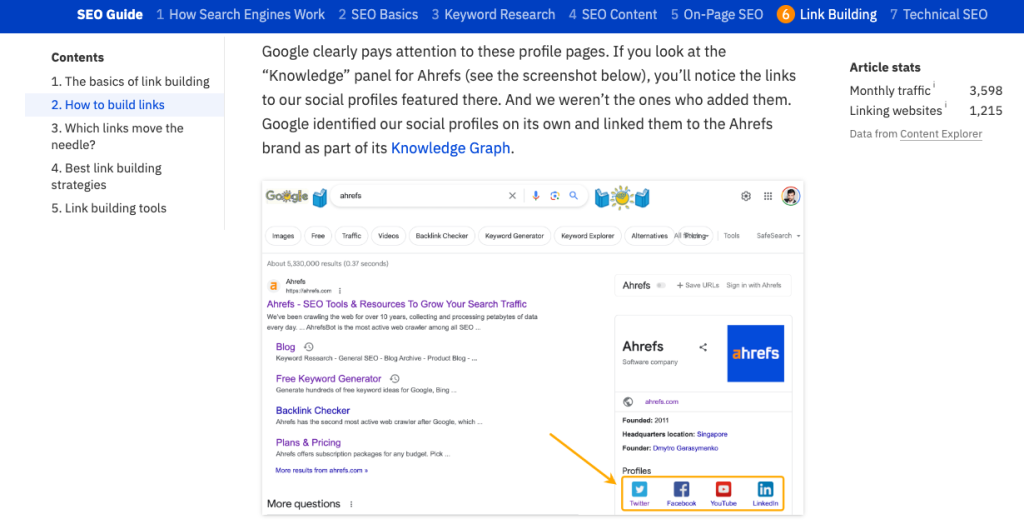The image size is (1024, 529).
Task: Go to chapter 3 Keyword Research
Action: (x=493, y=14)
